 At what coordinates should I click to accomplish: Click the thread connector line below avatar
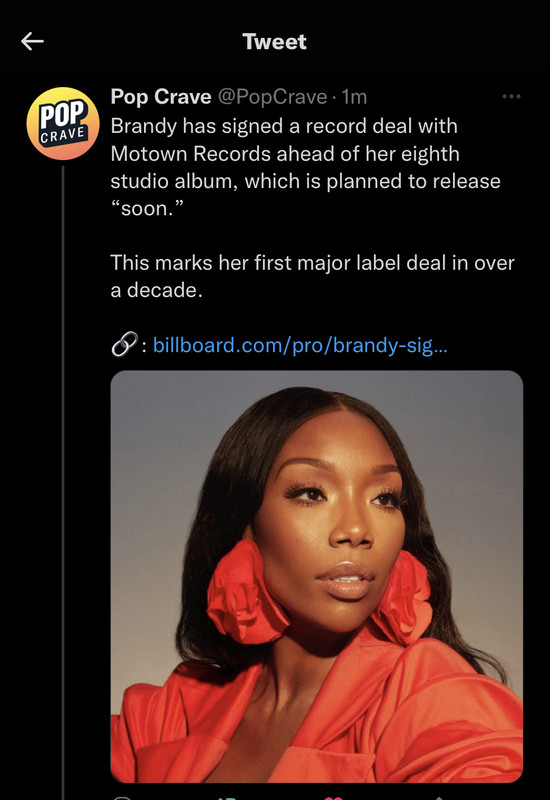(63, 482)
